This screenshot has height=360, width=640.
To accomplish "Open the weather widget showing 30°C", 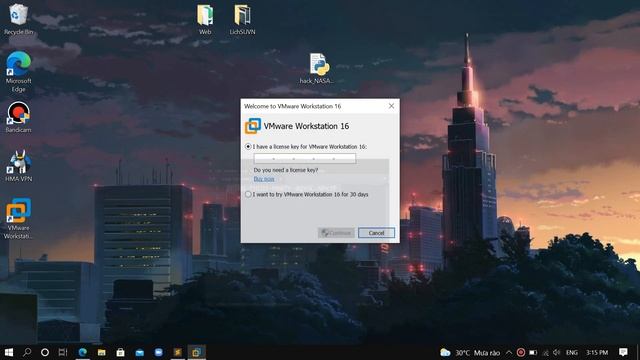I will coord(470,352).
